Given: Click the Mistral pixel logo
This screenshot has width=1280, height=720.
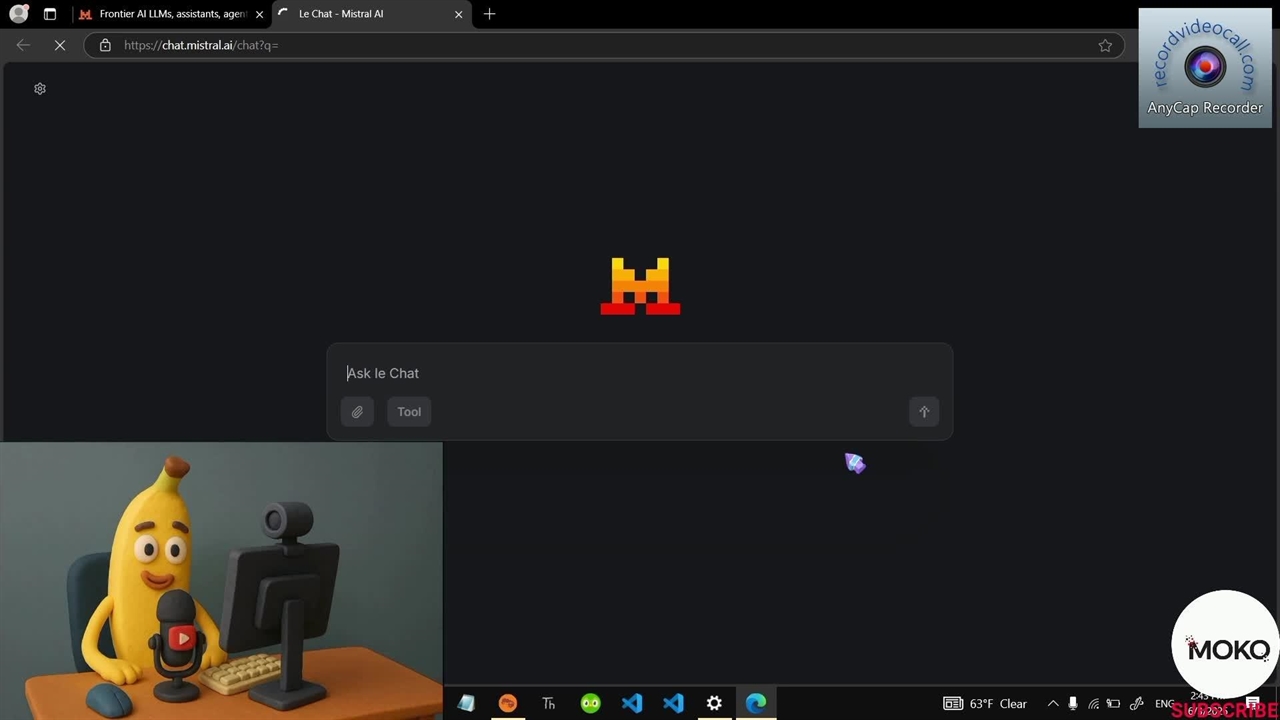Looking at the screenshot, I should 640,286.
